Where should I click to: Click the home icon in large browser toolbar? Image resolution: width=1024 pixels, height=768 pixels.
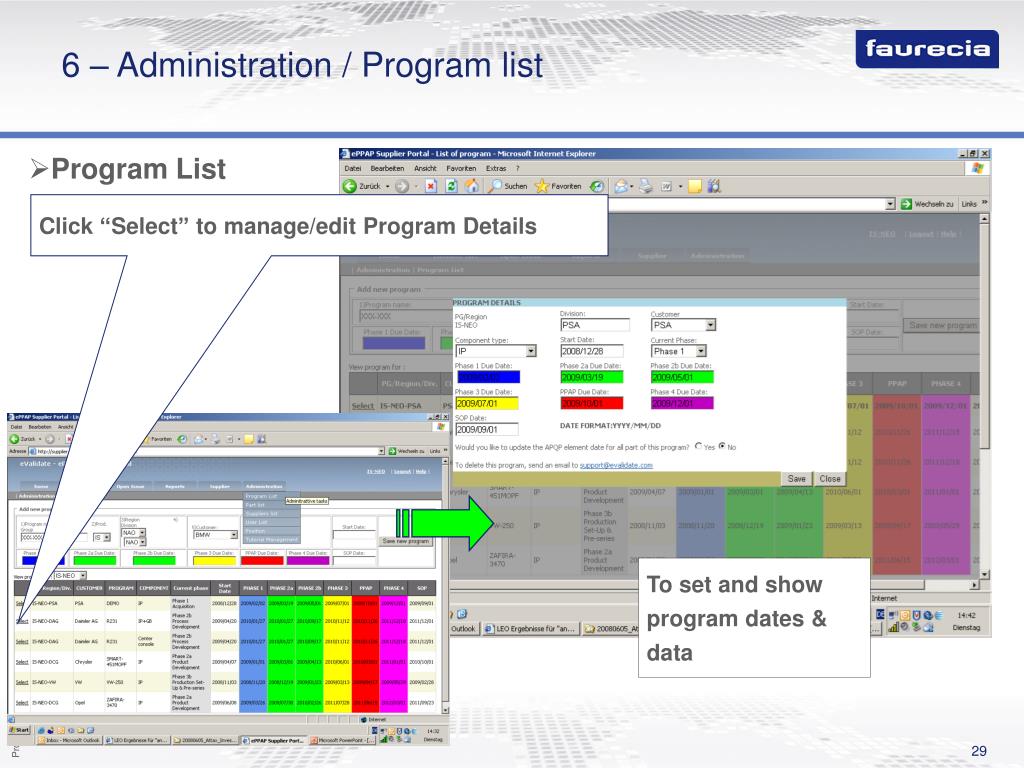[x=472, y=186]
